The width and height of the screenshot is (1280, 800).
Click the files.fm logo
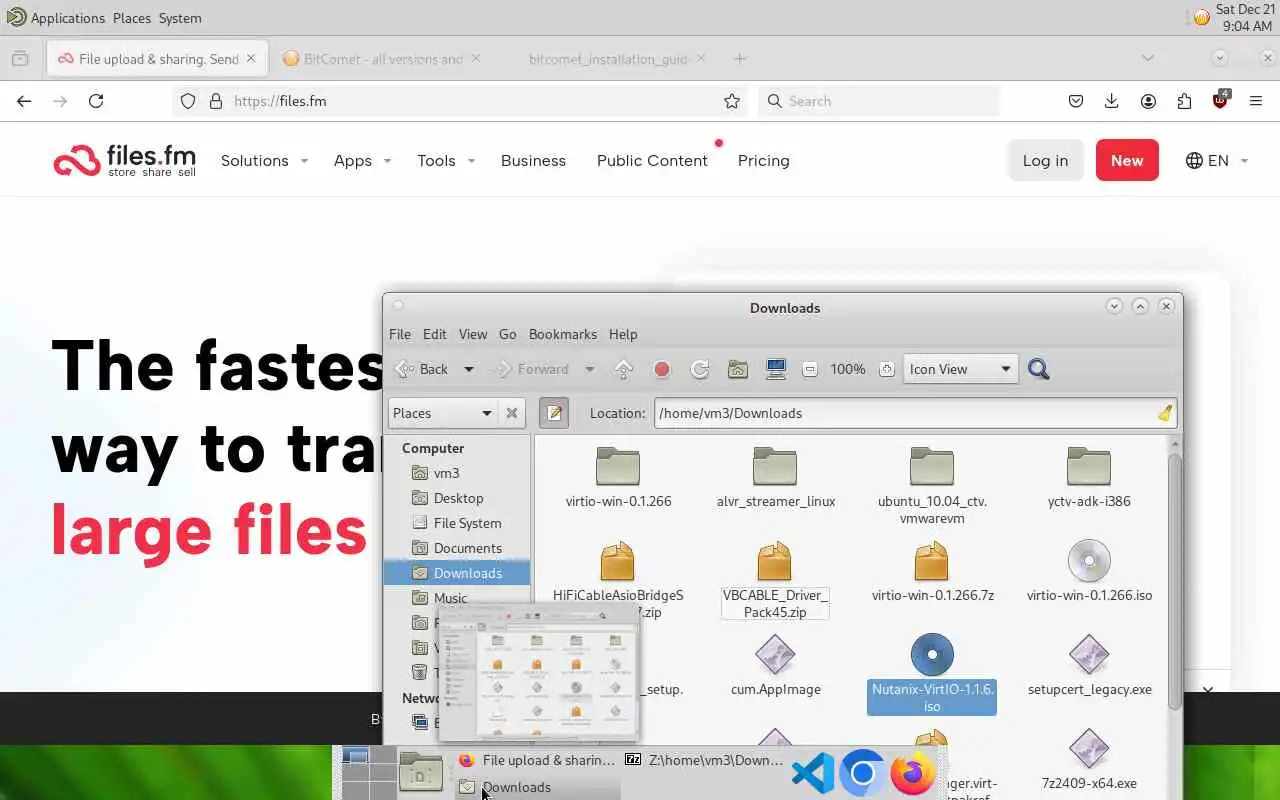click(x=124, y=160)
